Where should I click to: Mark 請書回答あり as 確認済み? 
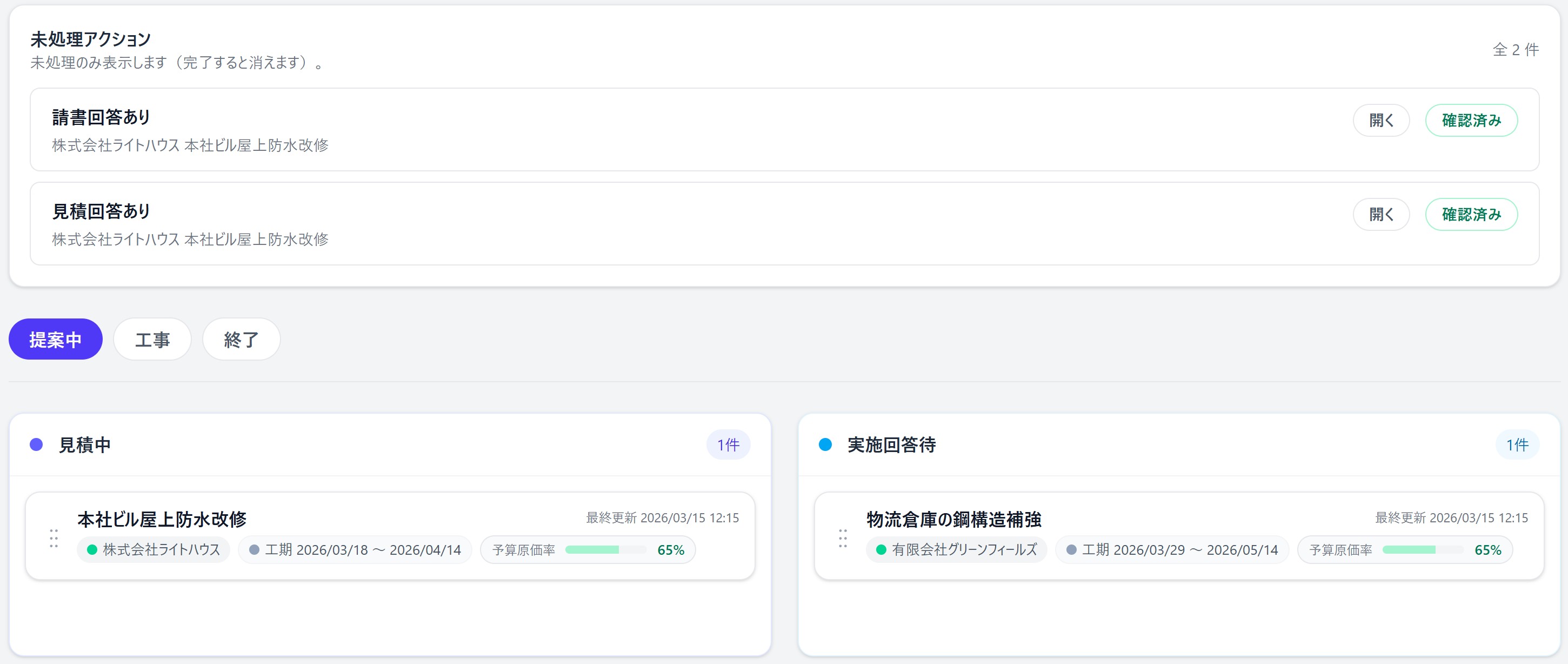[1471, 120]
